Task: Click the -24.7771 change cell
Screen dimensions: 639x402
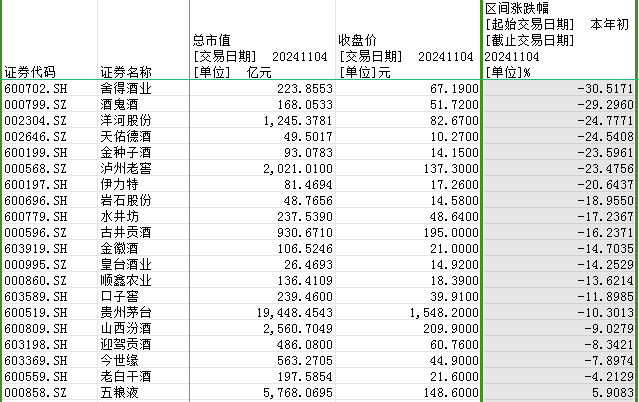Action: pyautogui.click(x=560, y=121)
